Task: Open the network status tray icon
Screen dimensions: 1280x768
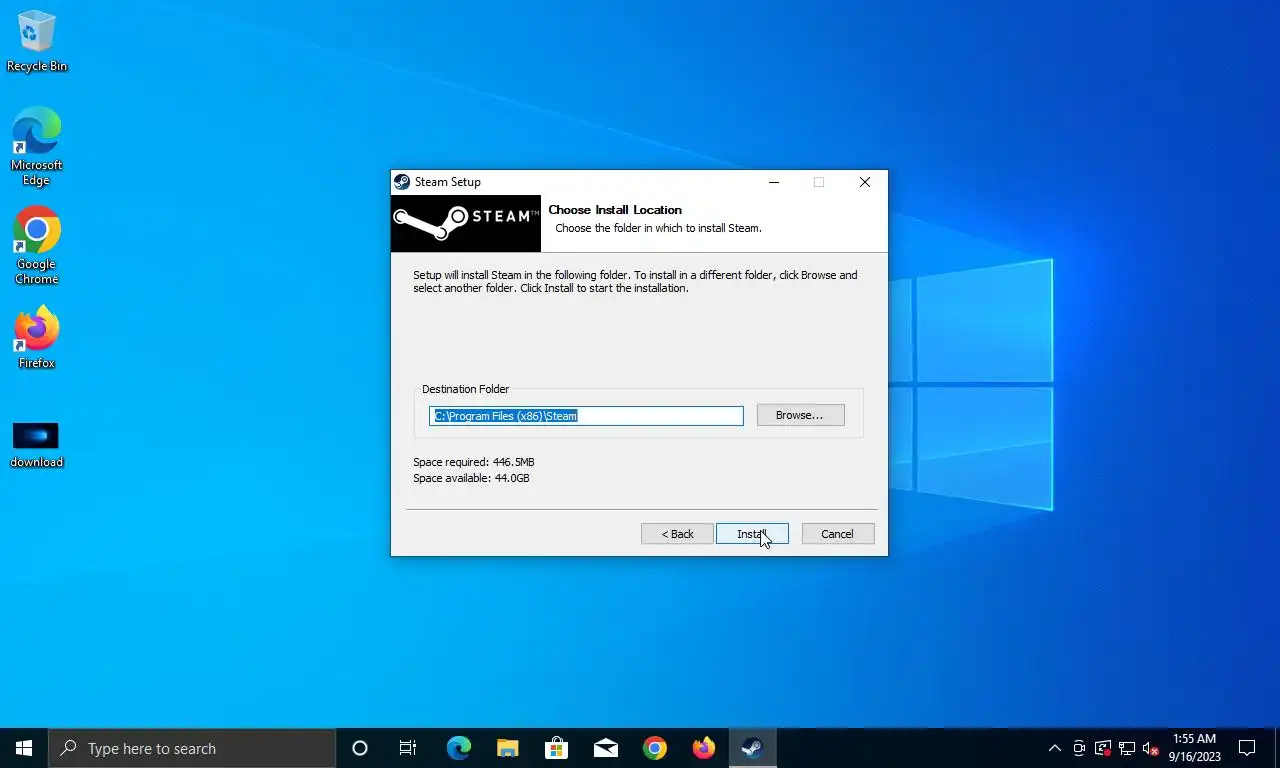Action: click(1127, 748)
